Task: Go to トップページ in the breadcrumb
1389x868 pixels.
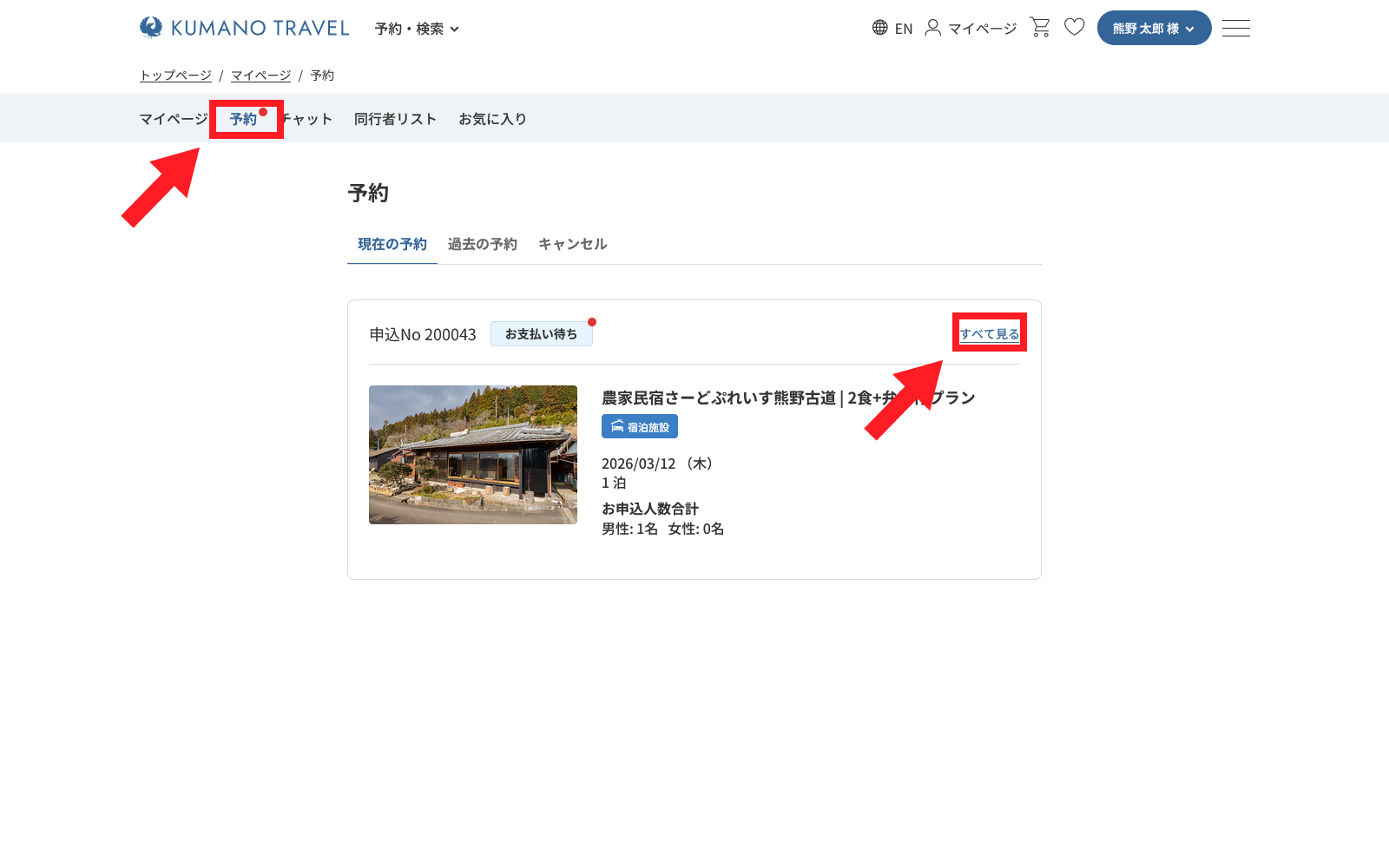Action: [x=175, y=76]
